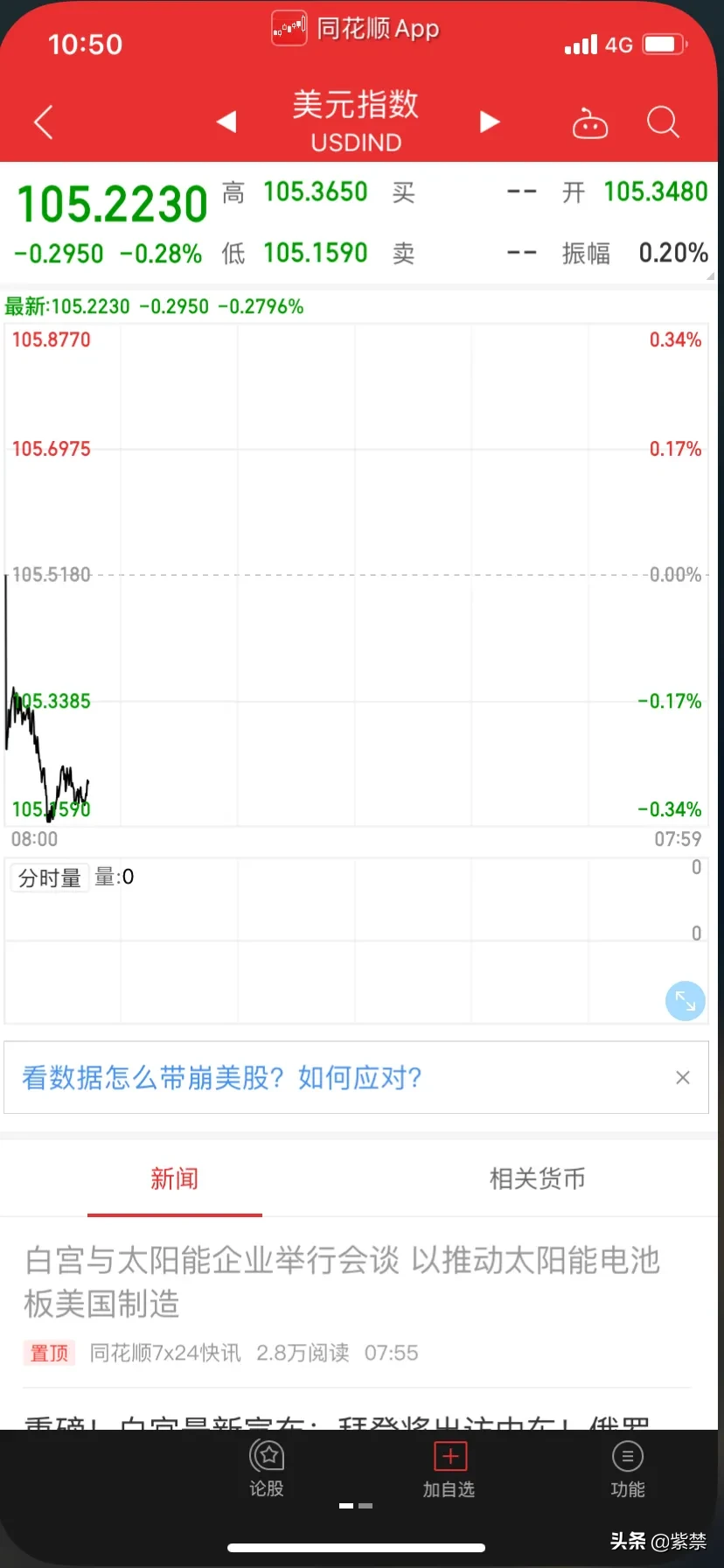The width and height of the screenshot is (724, 1568).
Task: Tap the back arrow in the header
Action: 44,122
